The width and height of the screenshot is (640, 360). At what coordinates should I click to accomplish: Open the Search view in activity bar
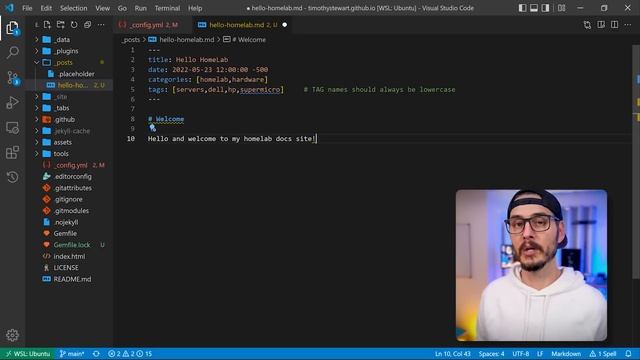tap(12, 52)
